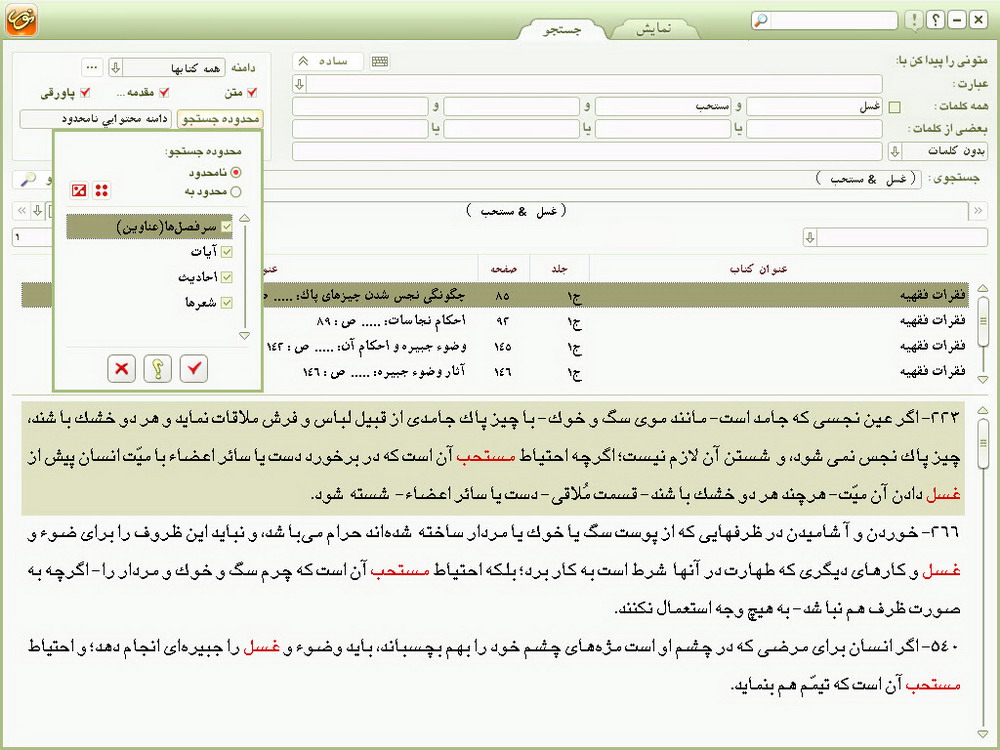The height and width of the screenshot is (750, 1000).
Task: Click the Noor application logo
Action: click(22, 20)
